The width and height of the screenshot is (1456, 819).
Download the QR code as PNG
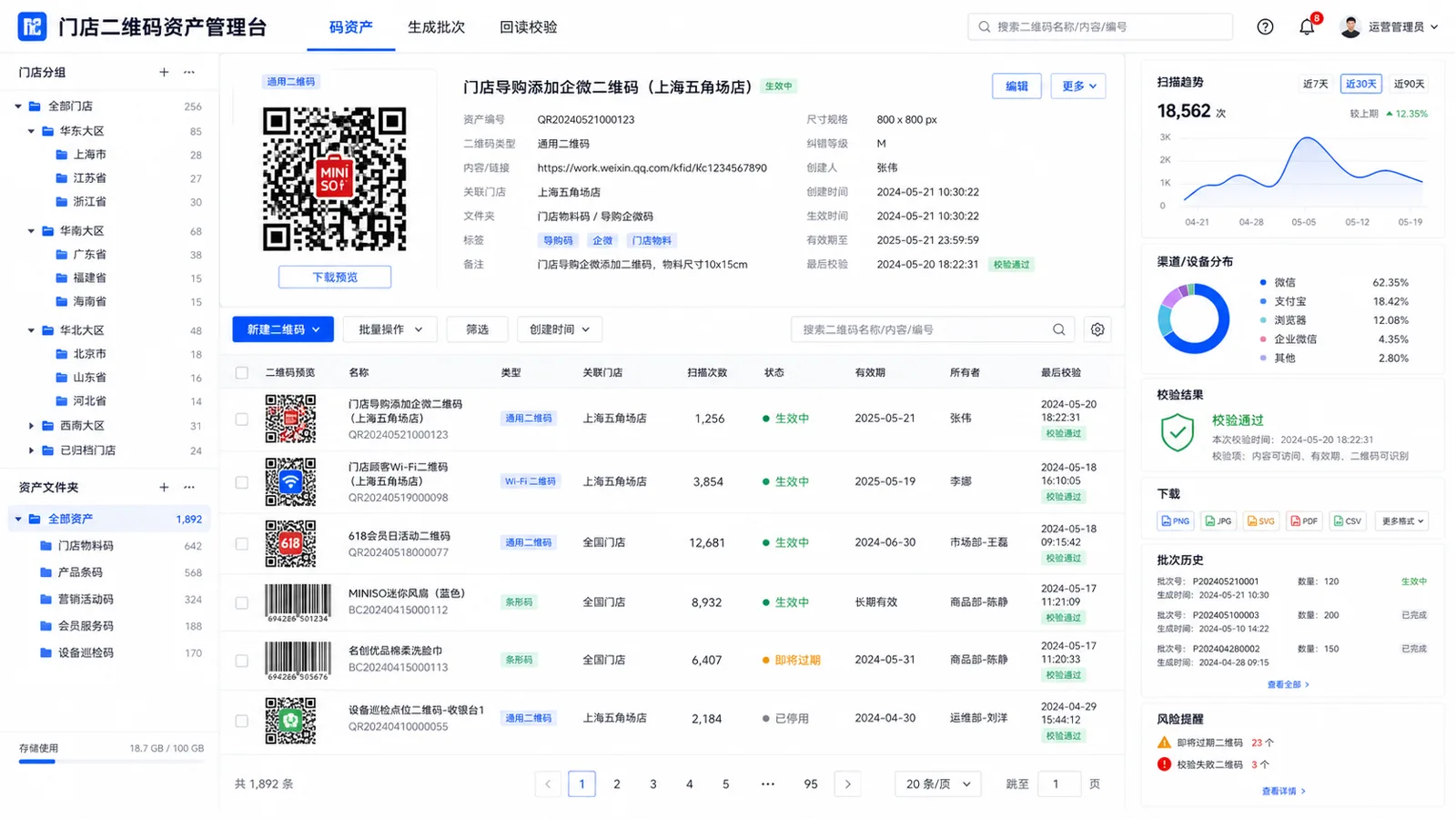(1176, 521)
